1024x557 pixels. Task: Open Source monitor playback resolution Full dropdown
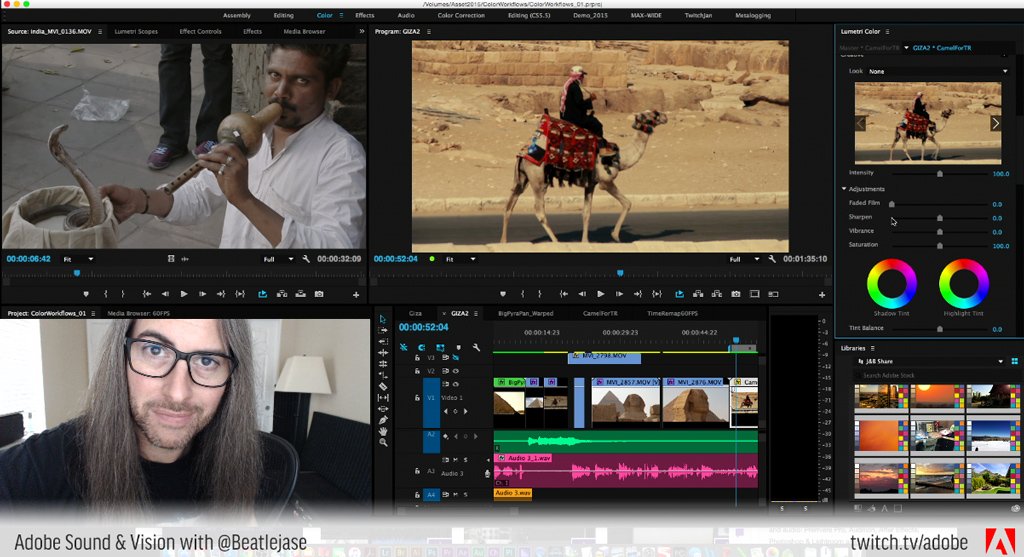coord(278,259)
